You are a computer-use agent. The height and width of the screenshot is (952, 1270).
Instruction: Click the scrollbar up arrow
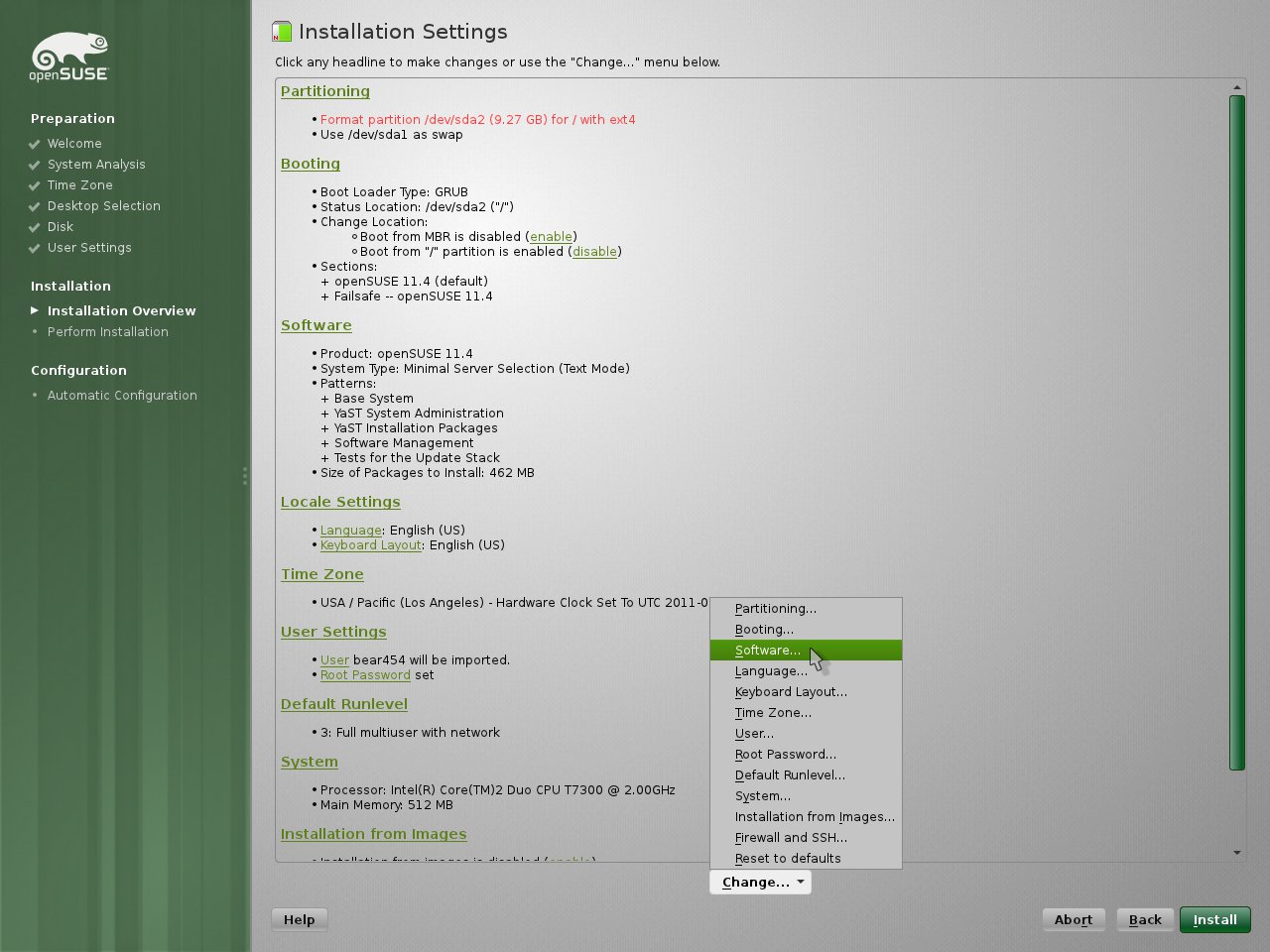[x=1236, y=87]
